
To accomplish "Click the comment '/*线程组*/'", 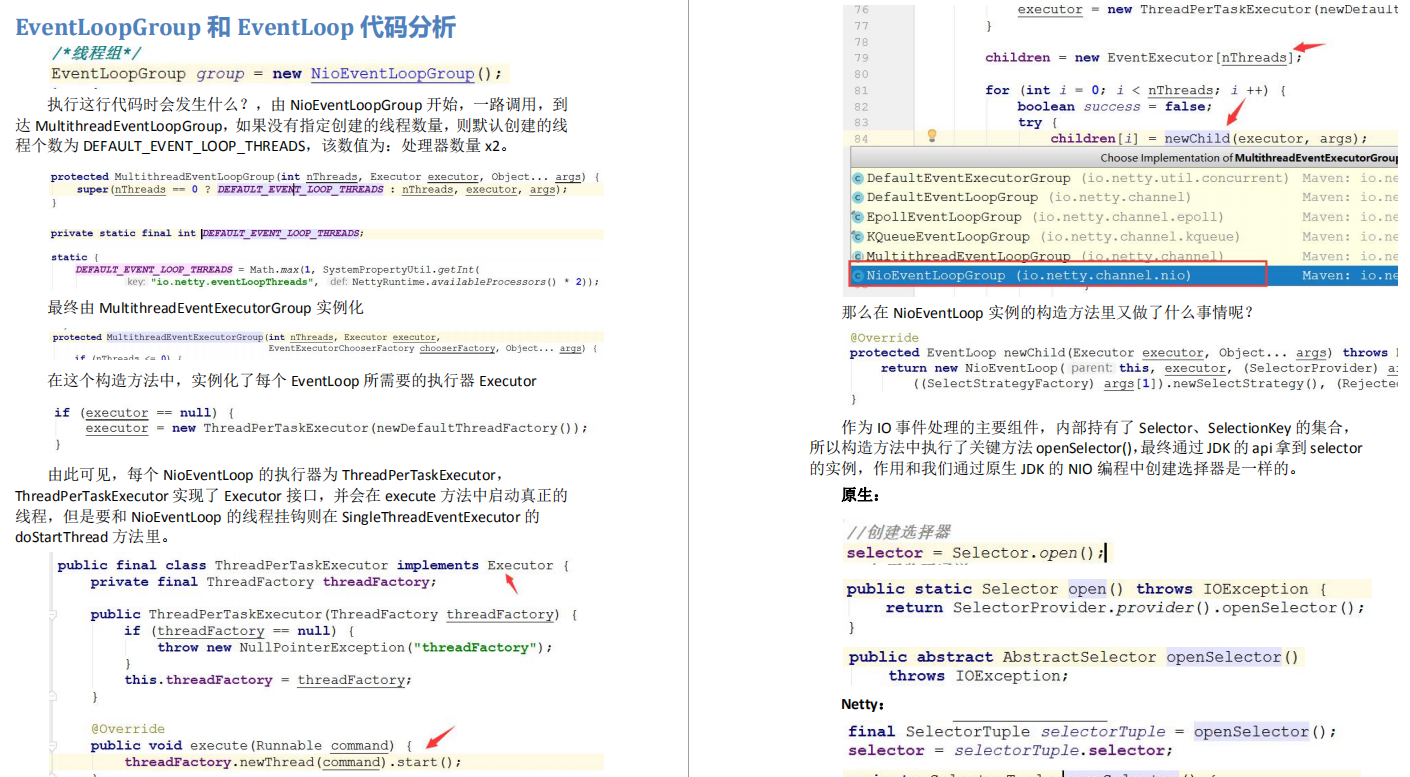I will coord(96,53).
